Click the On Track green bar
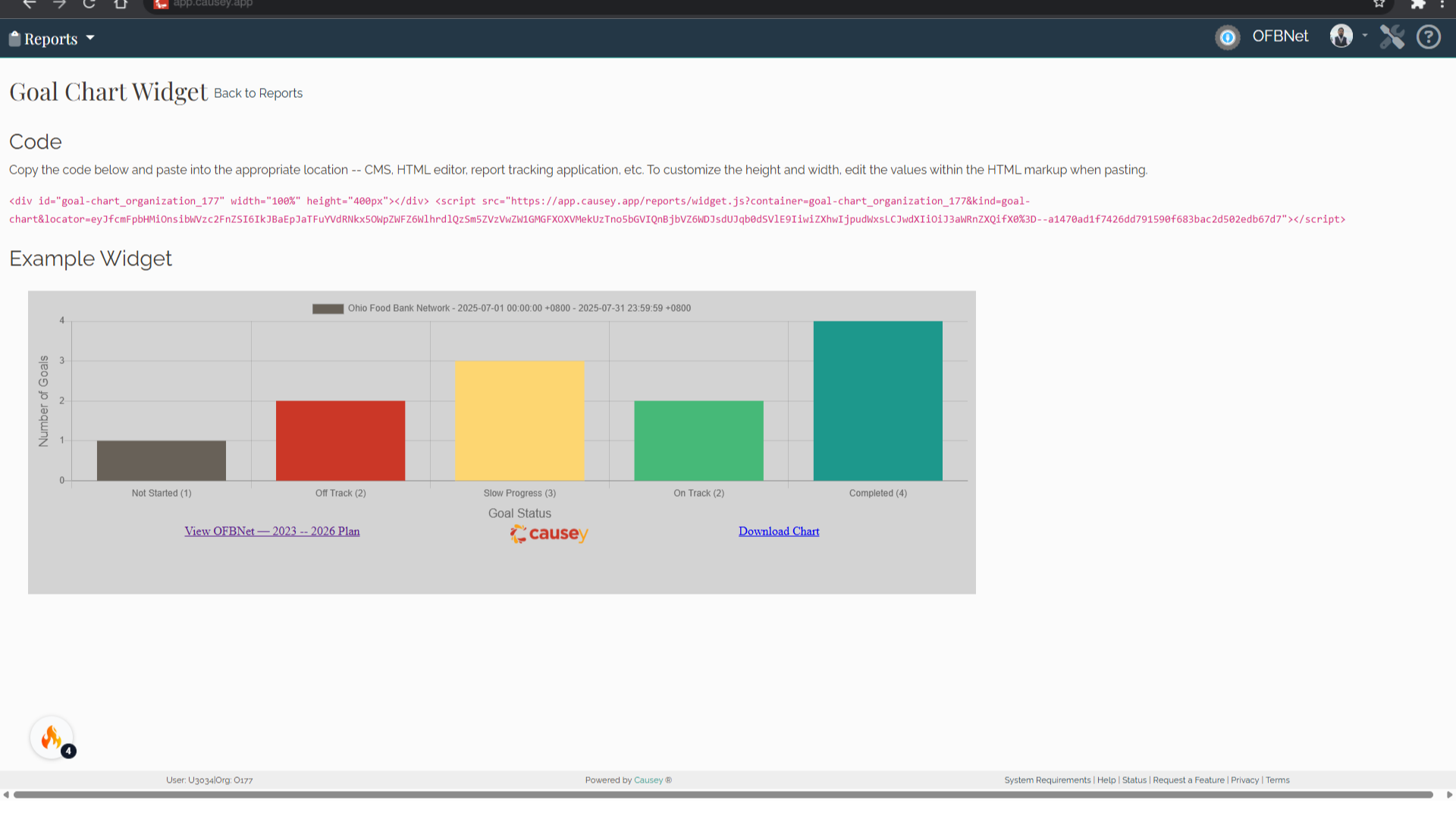The image size is (1456, 819). [698, 441]
